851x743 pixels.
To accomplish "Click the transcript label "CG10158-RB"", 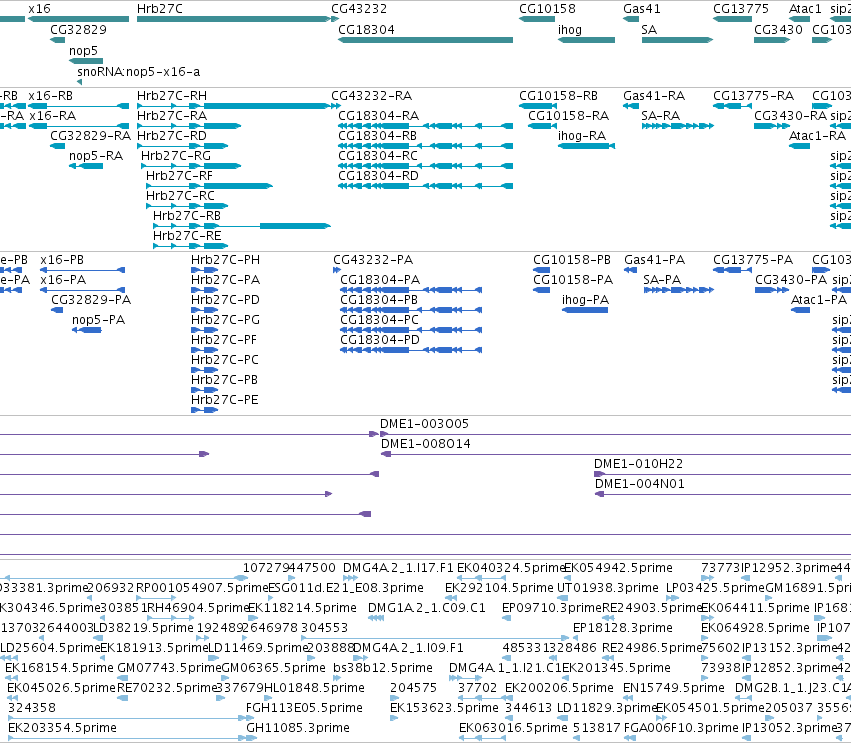I will [x=558, y=96].
